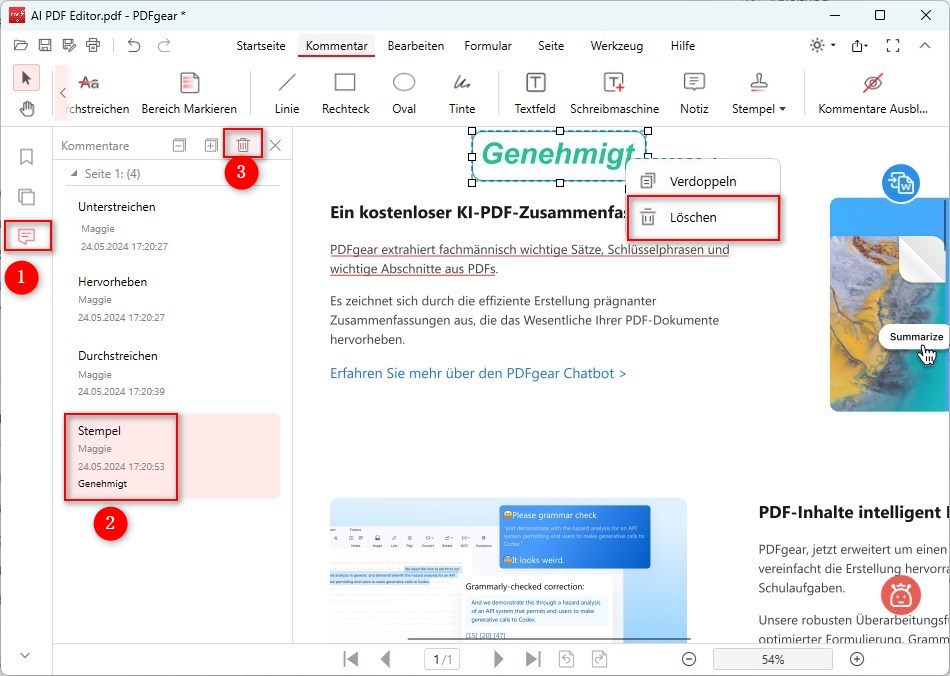Select the Rechteck shape tool

(345, 93)
